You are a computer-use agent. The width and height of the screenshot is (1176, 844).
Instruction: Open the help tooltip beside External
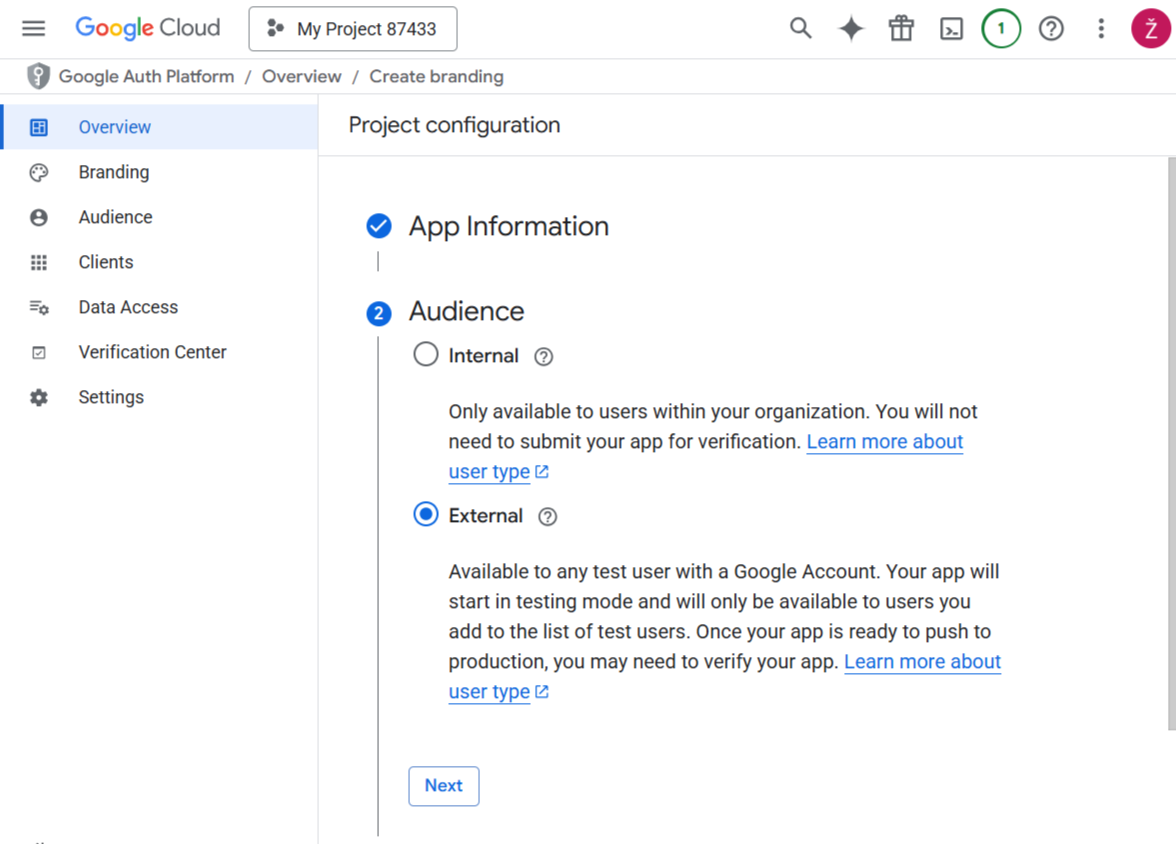click(547, 516)
